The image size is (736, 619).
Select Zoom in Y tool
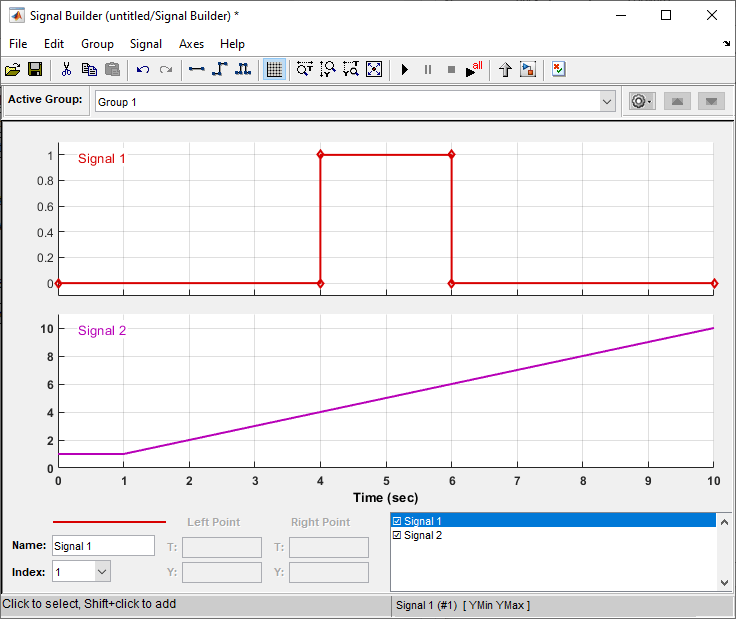[328, 69]
